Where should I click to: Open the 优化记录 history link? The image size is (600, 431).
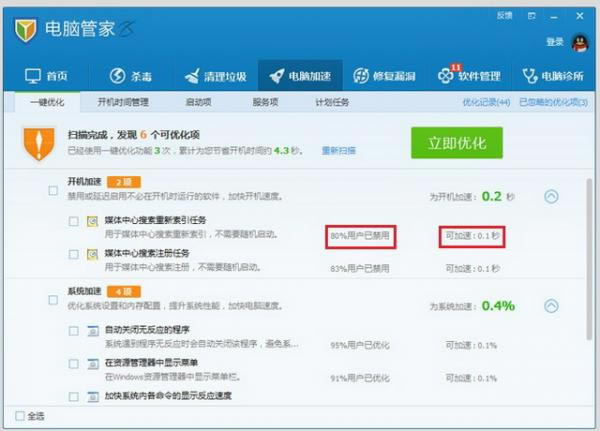pos(485,102)
